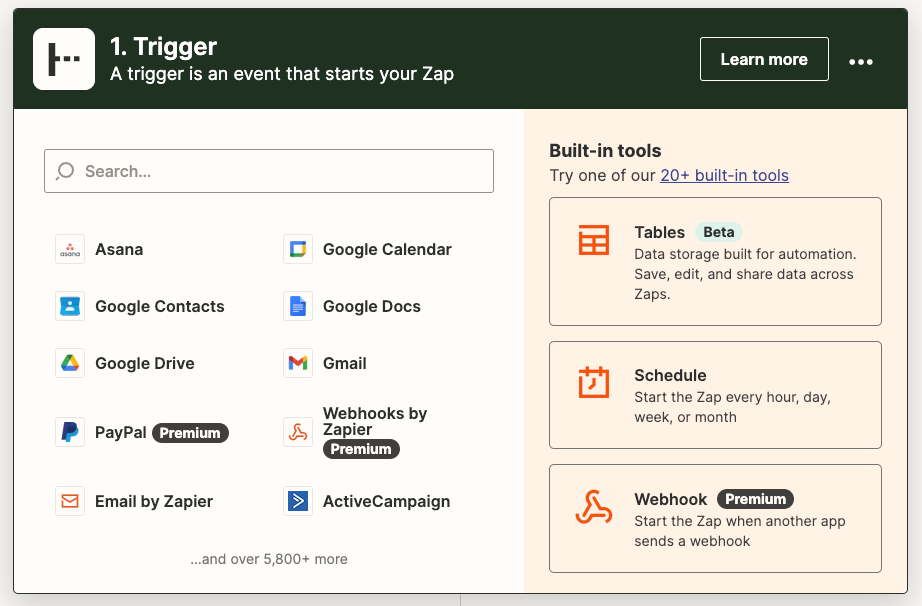Screen dimensions: 922x606
Task: Click the 'Built-in tools' heading
Action: pyautogui.click(x=605, y=150)
